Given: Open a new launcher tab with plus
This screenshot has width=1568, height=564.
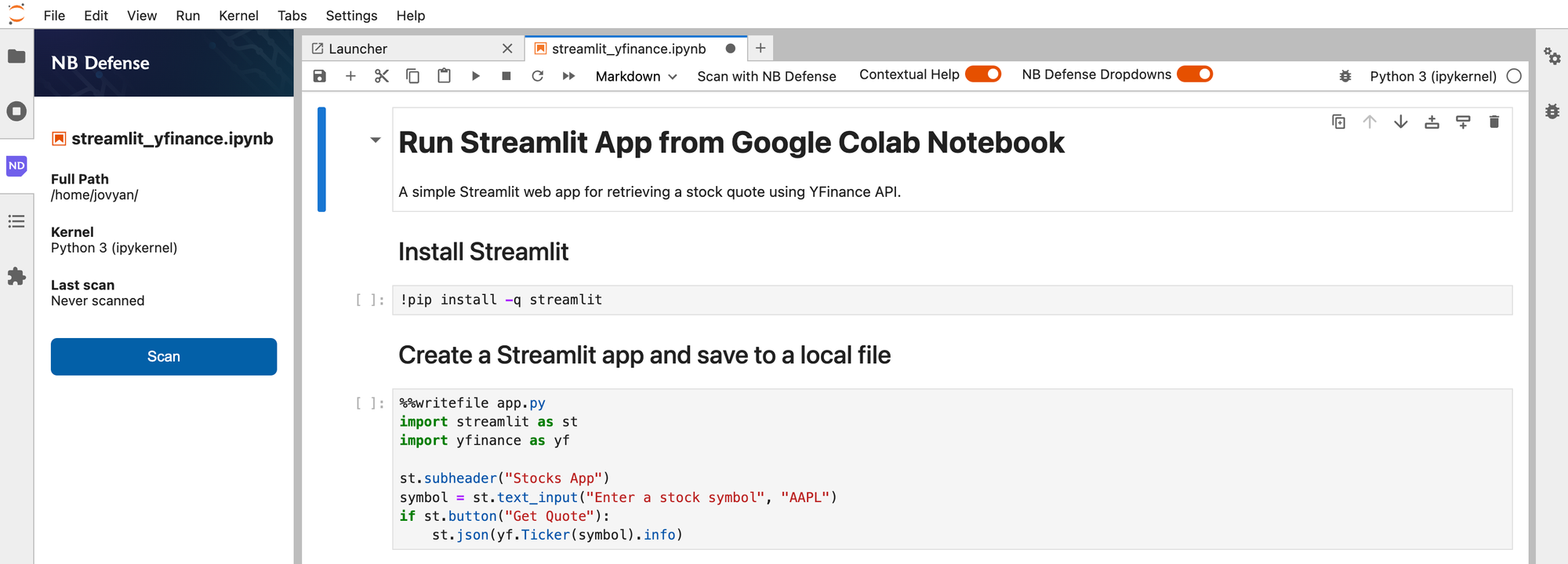Looking at the screenshot, I should [760, 48].
